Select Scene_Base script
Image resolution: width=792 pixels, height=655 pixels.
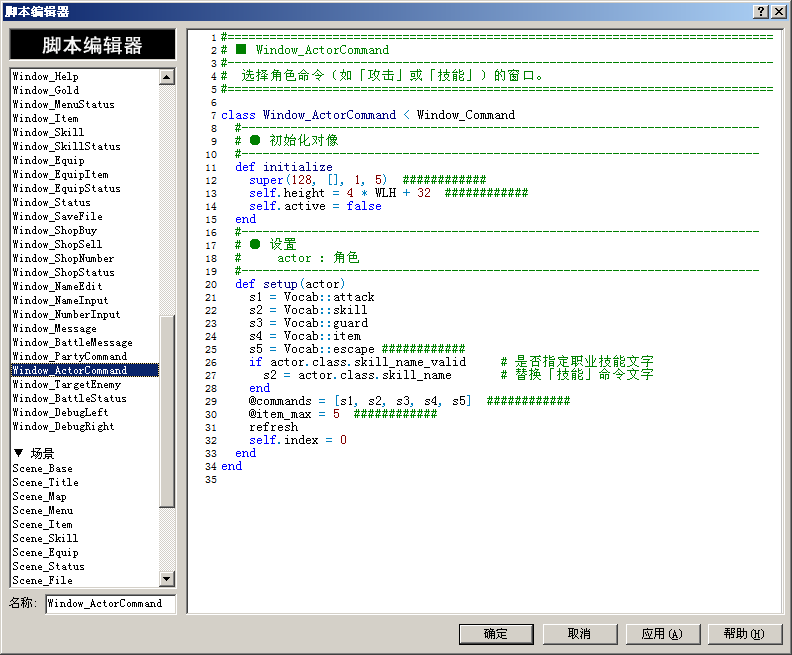[85, 469]
